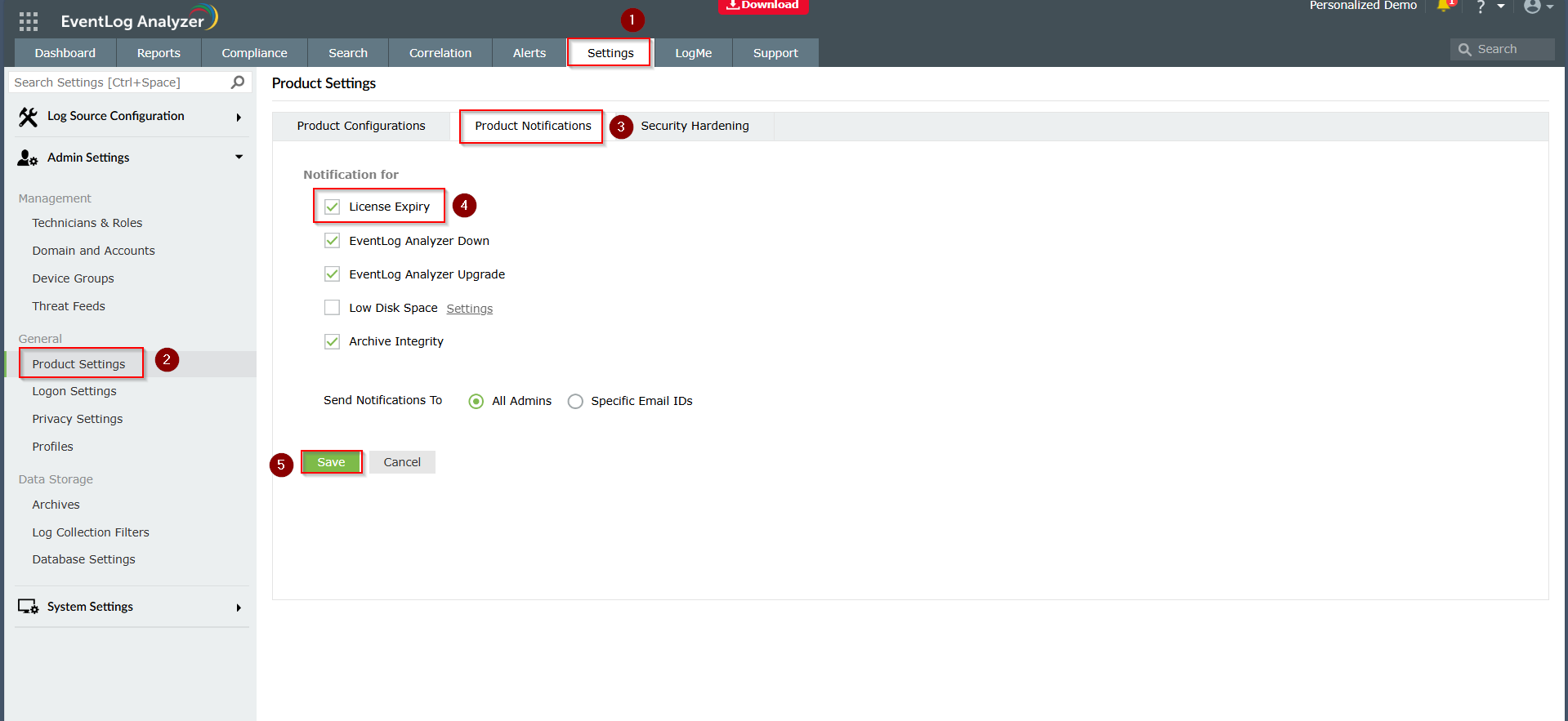Uncheck the Archive Integrity checkbox
1568x721 pixels.
pyautogui.click(x=332, y=341)
